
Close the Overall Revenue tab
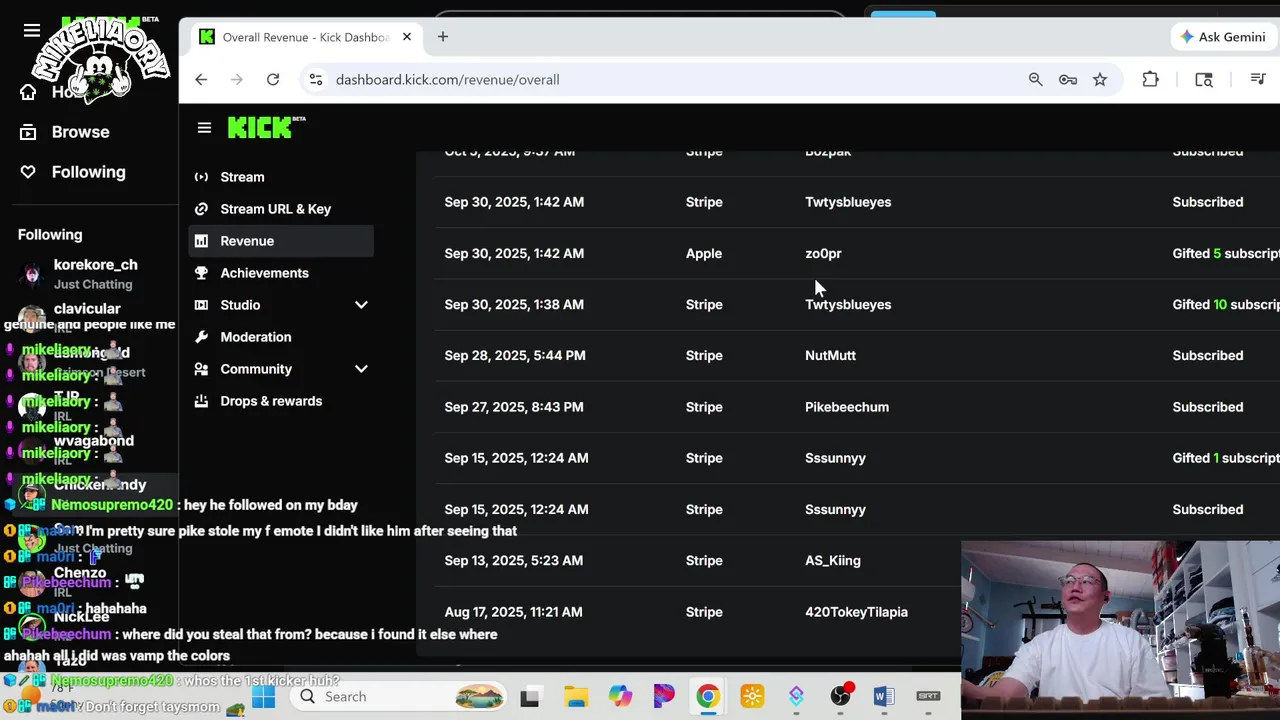pos(407,37)
